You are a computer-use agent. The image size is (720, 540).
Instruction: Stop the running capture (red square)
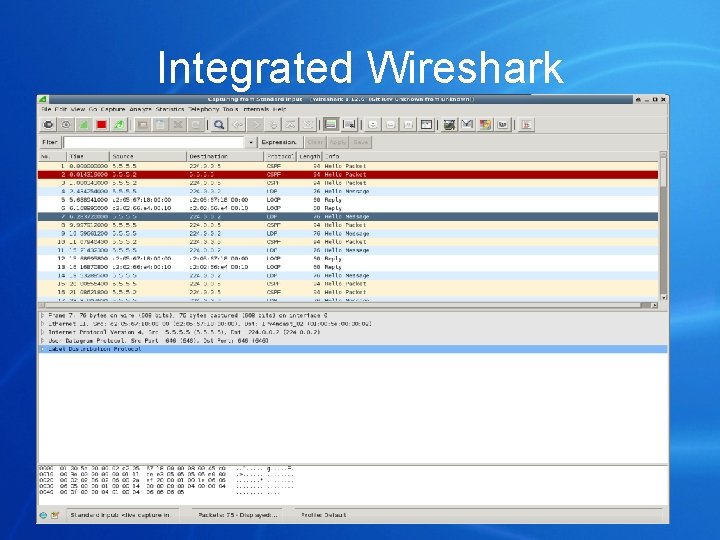pyautogui.click(x=101, y=124)
